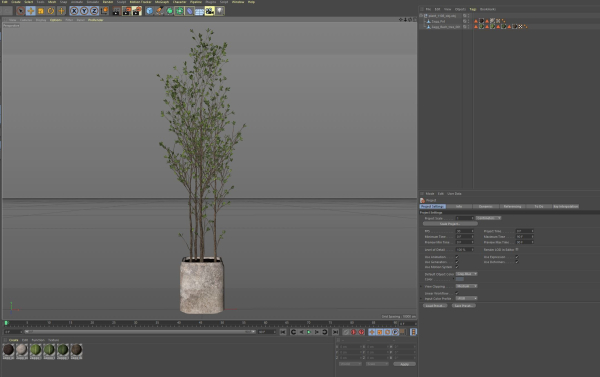Toggle rotation keyframe channel icon

[387, 332]
